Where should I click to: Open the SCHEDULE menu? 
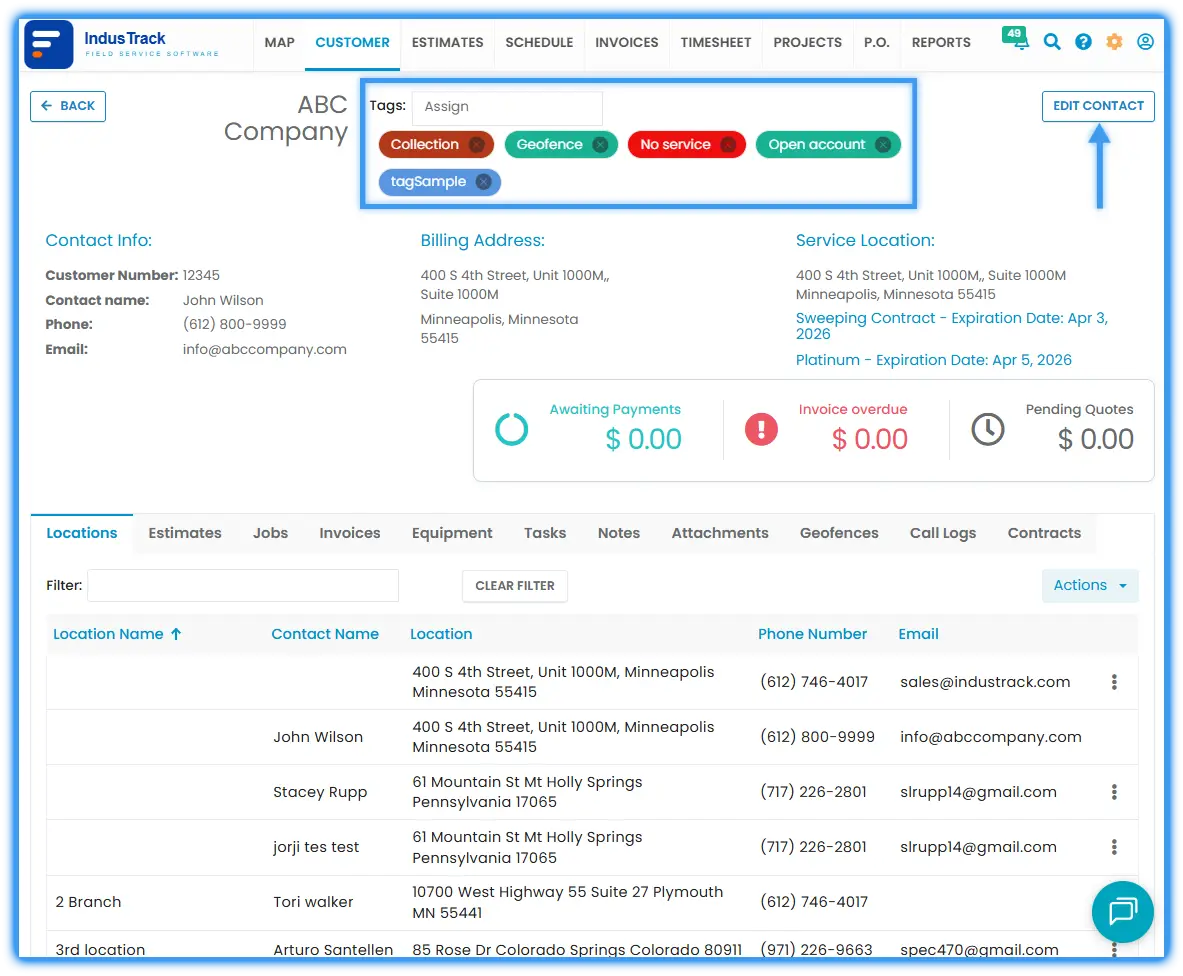point(539,42)
